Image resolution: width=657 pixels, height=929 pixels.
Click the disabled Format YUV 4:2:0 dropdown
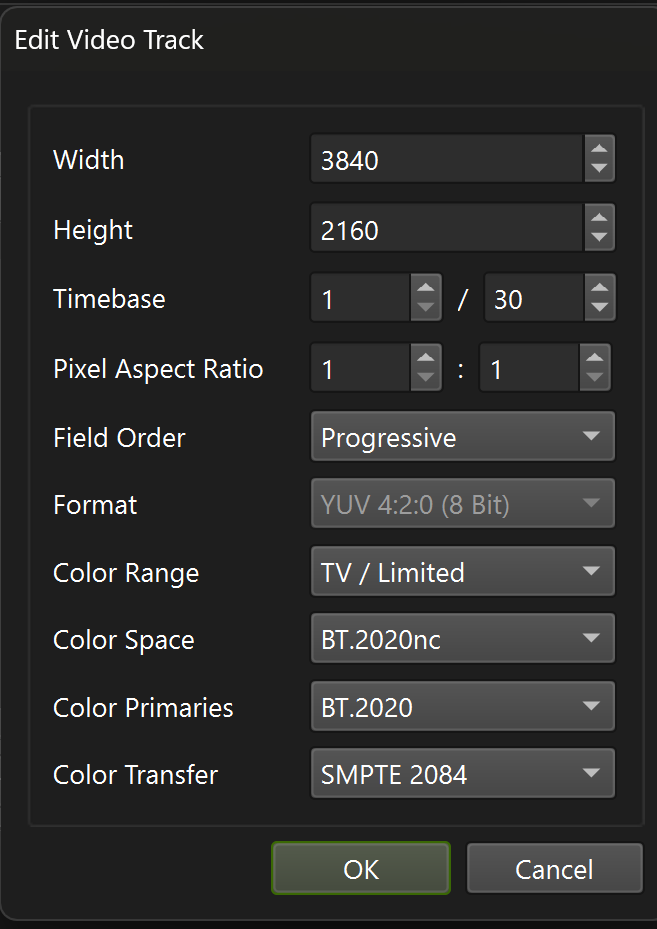tap(462, 504)
